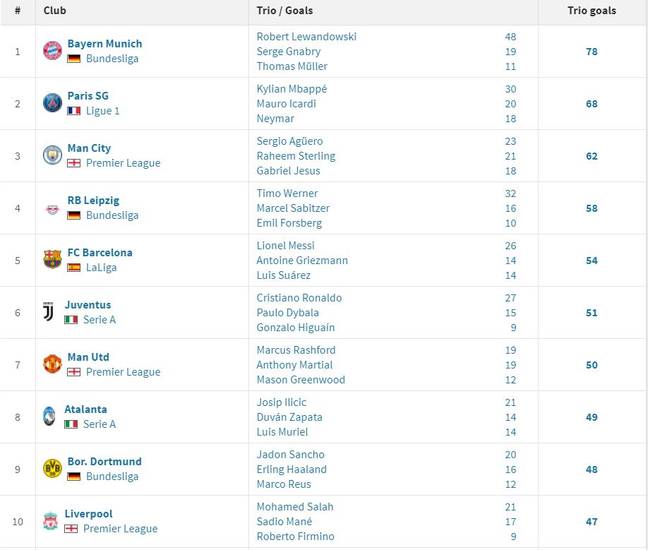
Task: Open Erling Haaland's player page
Action: [291, 469]
